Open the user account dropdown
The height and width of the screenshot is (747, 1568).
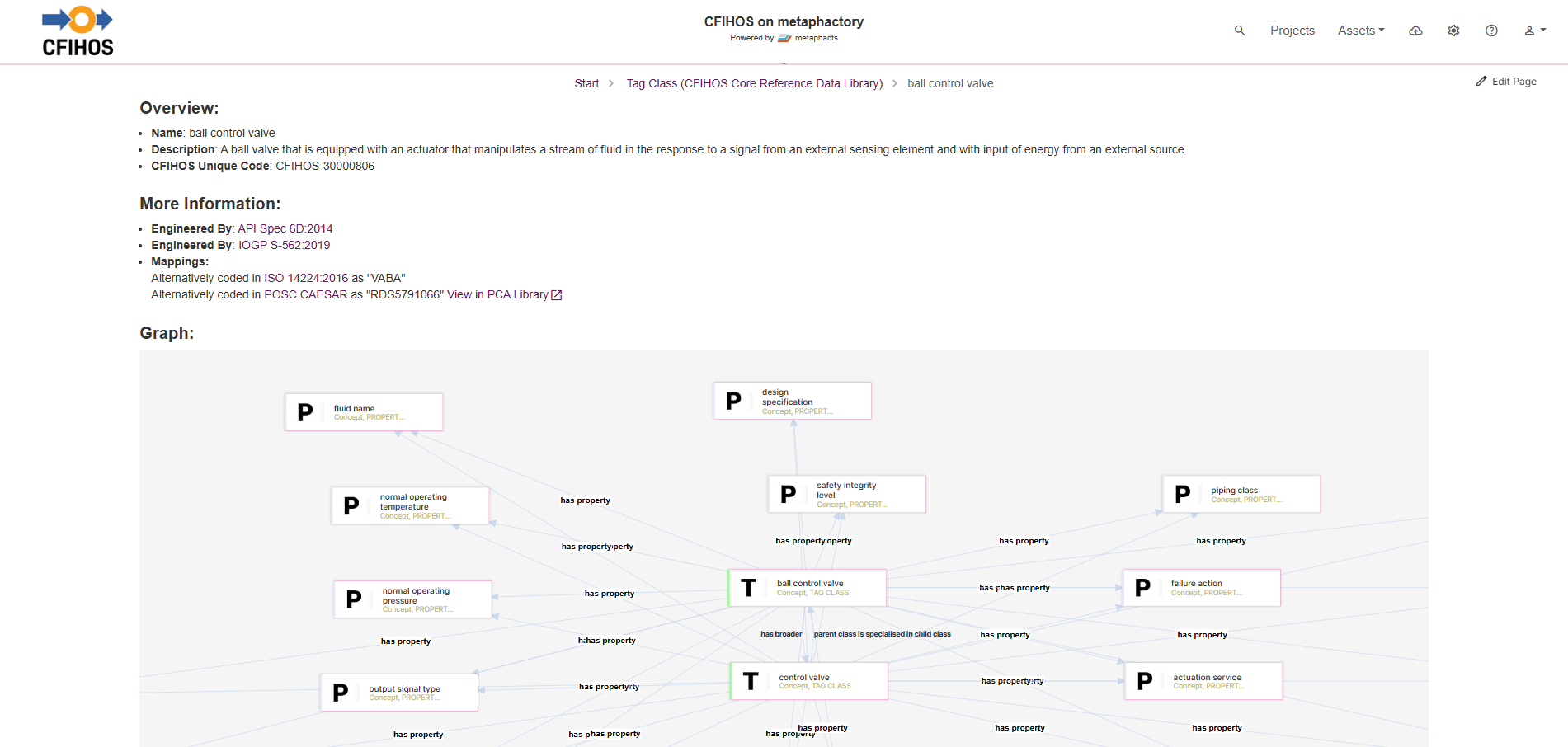click(x=1534, y=31)
